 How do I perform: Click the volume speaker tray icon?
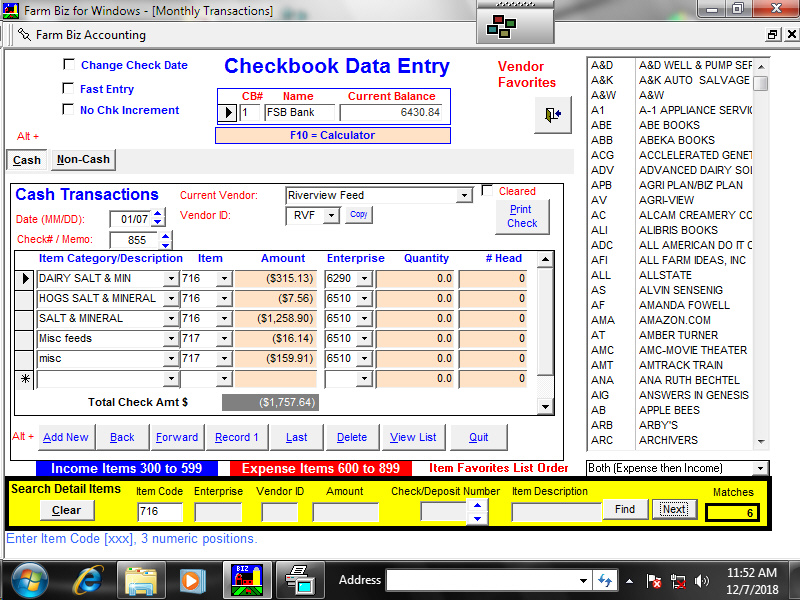click(702, 581)
